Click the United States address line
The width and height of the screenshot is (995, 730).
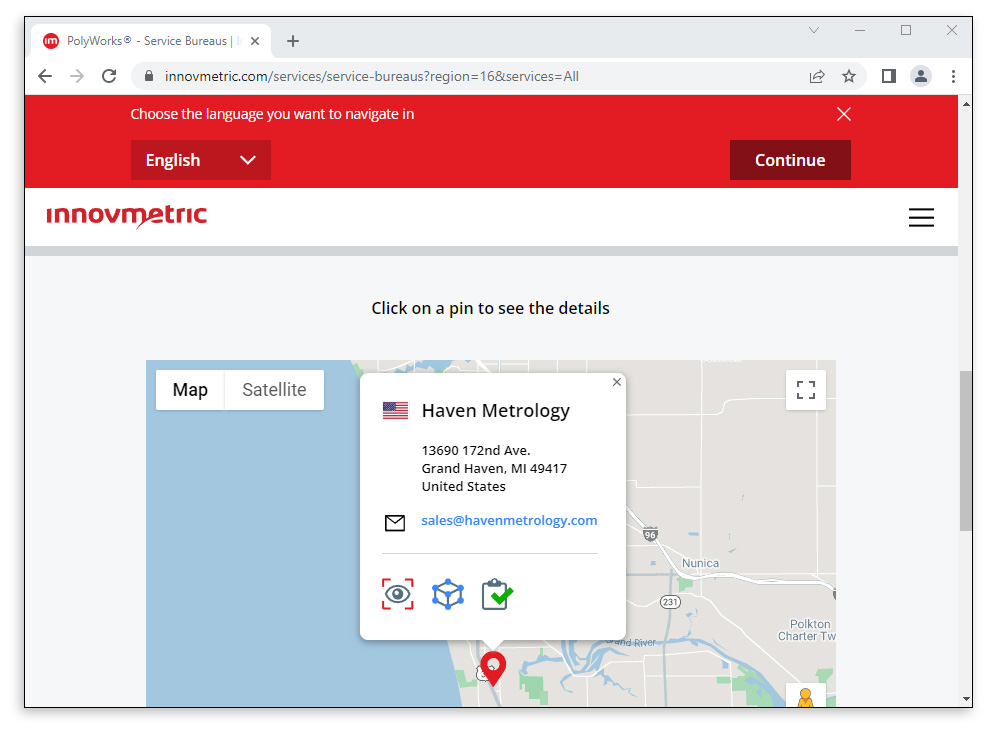coord(464,486)
